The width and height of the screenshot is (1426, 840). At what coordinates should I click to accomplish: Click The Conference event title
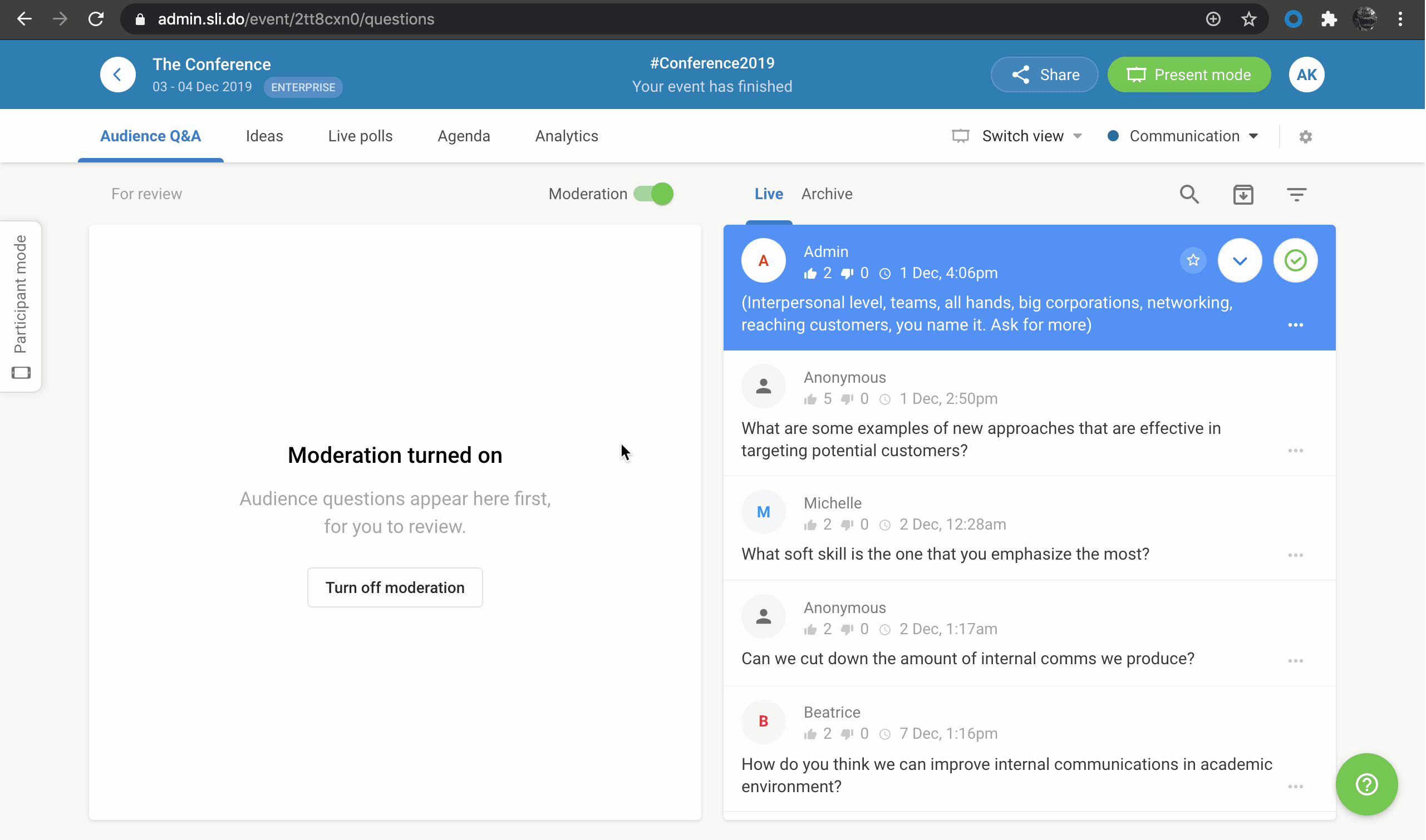click(212, 65)
